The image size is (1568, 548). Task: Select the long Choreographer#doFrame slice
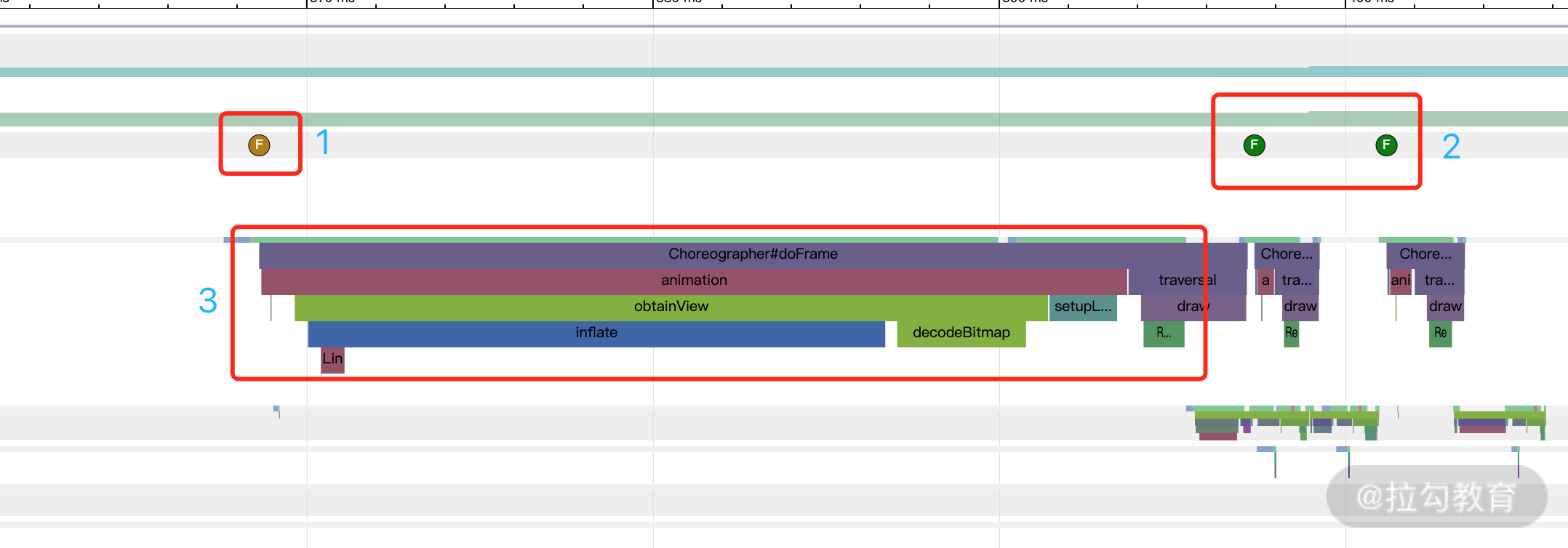click(753, 254)
